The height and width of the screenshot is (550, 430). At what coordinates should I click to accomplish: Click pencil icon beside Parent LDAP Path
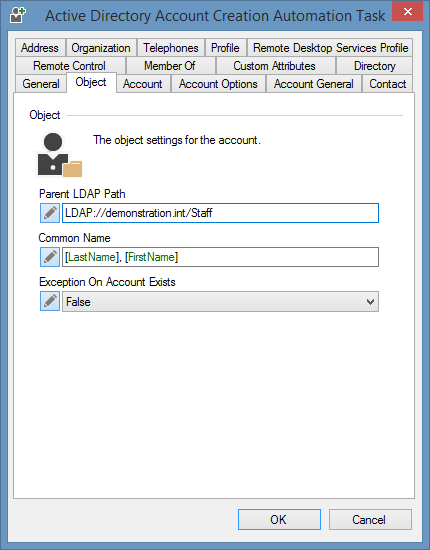click(50, 213)
